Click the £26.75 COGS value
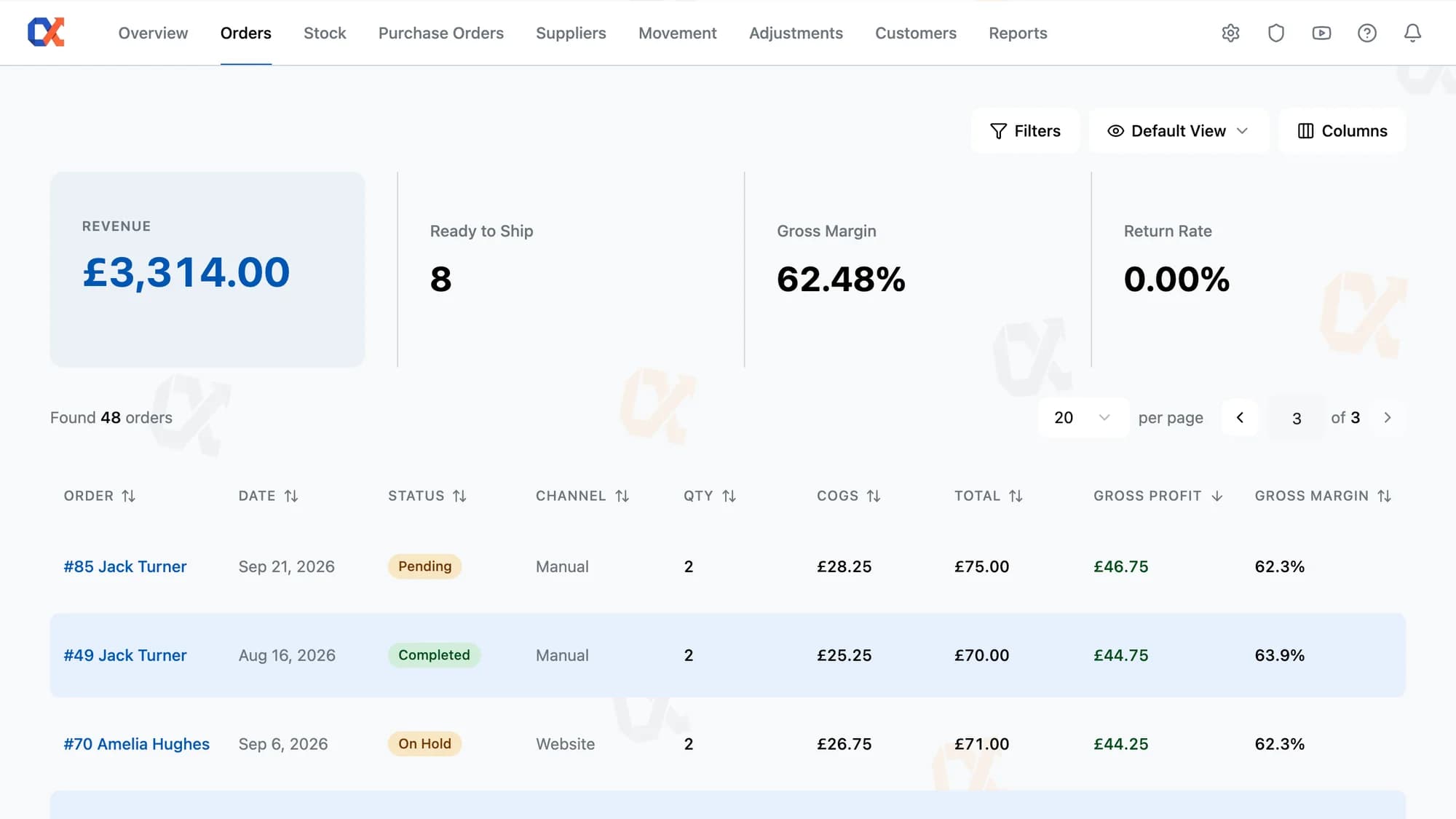 [844, 744]
